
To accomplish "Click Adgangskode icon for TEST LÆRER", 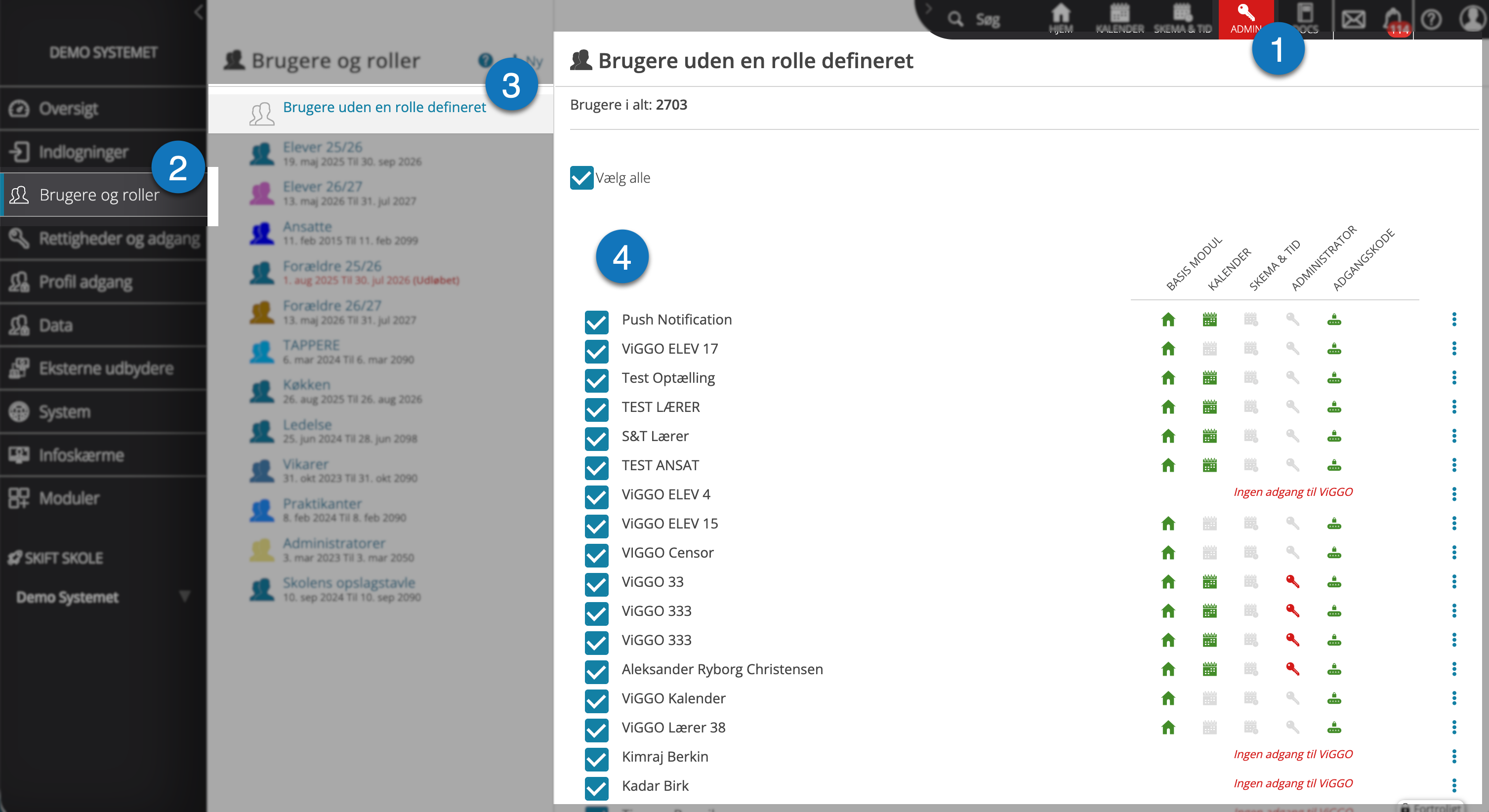I will [x=1334, y=407].
